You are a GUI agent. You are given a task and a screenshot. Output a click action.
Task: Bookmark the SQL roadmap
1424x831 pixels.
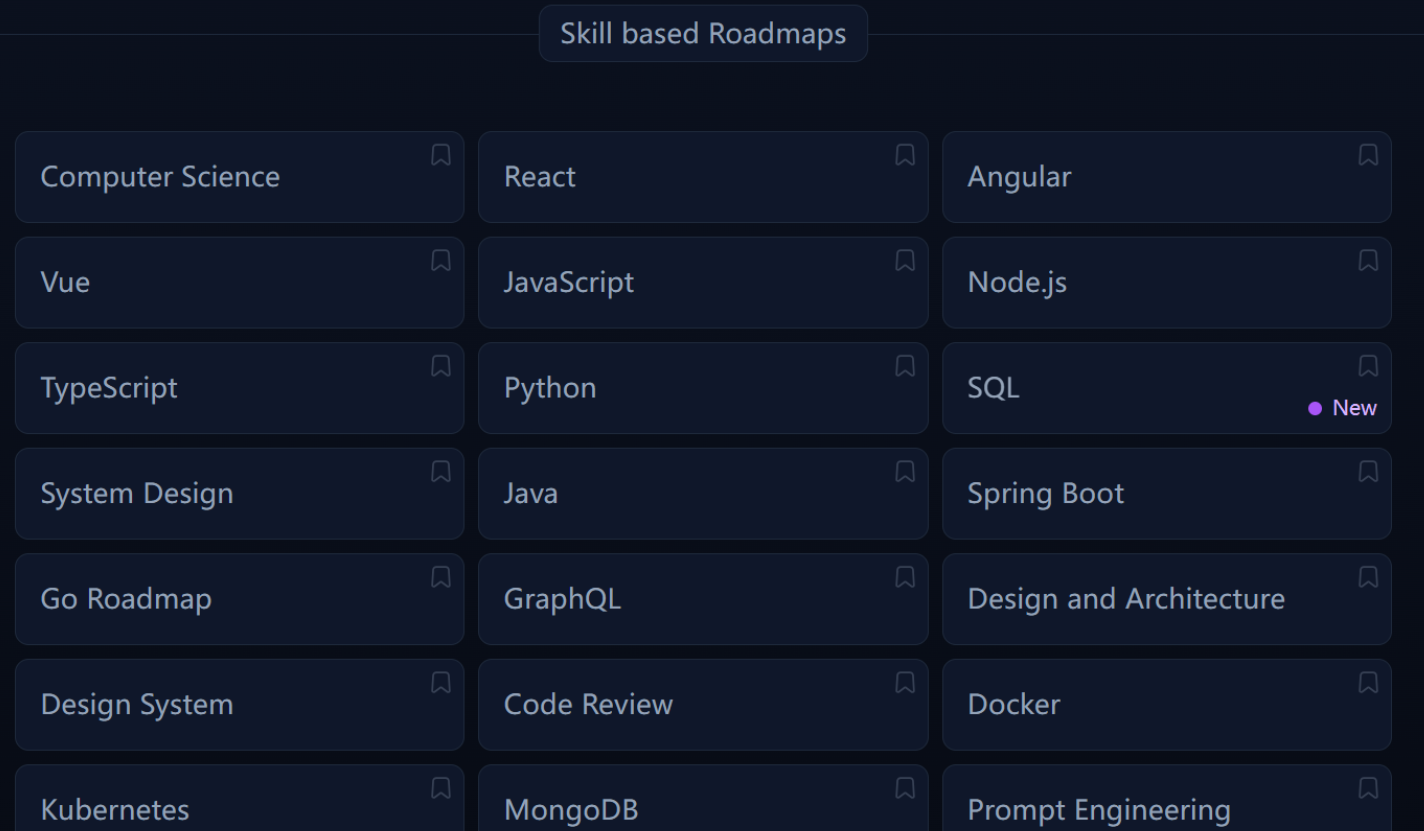point(1367,367)
